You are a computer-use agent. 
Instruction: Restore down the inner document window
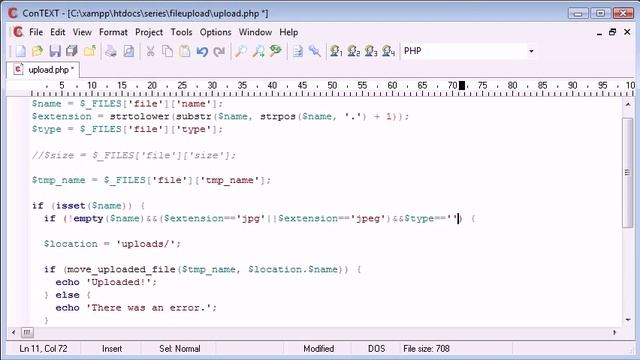pos(613,32)
